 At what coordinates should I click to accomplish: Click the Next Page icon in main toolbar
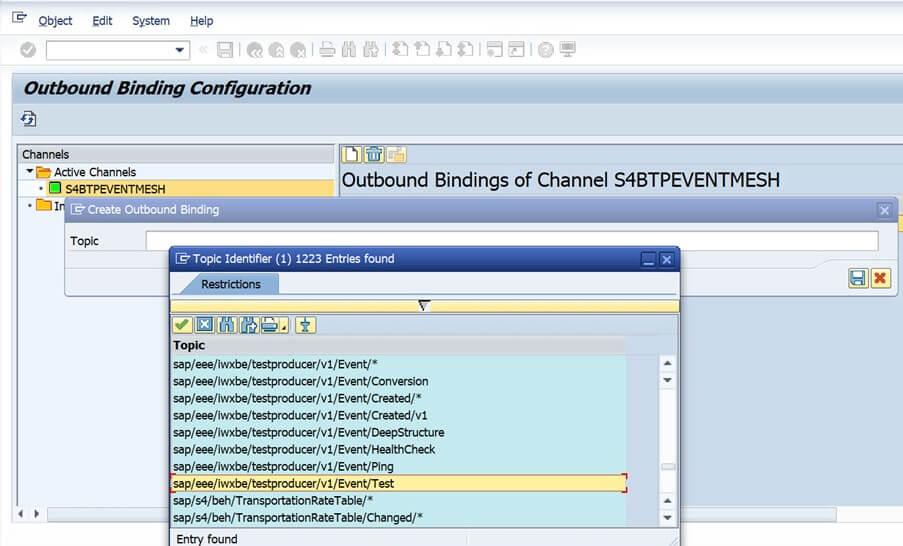click(443, 50)
